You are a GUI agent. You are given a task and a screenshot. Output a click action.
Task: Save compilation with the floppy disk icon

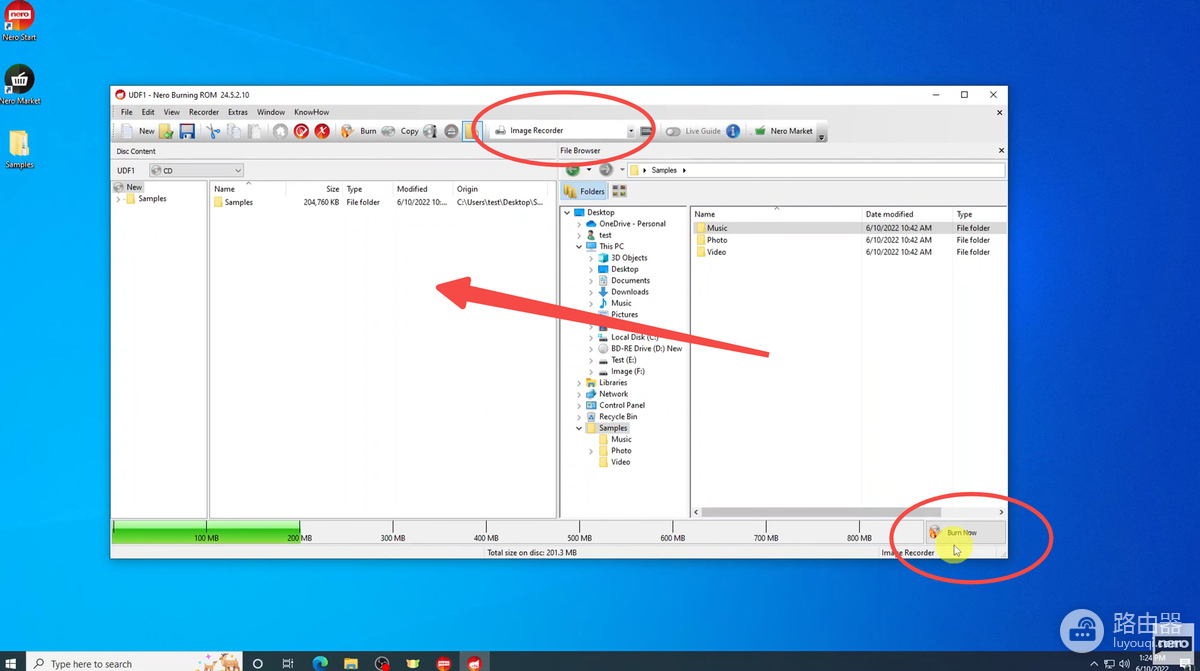187,131
